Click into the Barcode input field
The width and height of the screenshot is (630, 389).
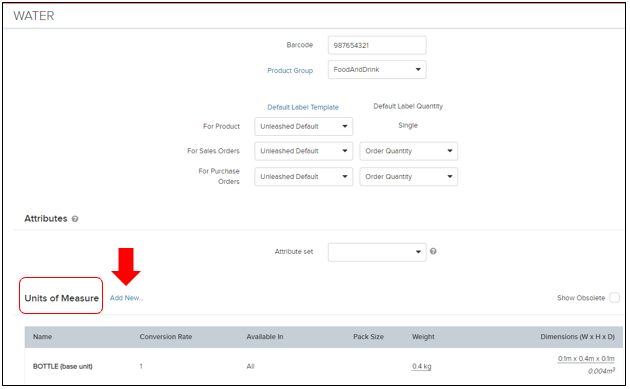click(377, 45)
